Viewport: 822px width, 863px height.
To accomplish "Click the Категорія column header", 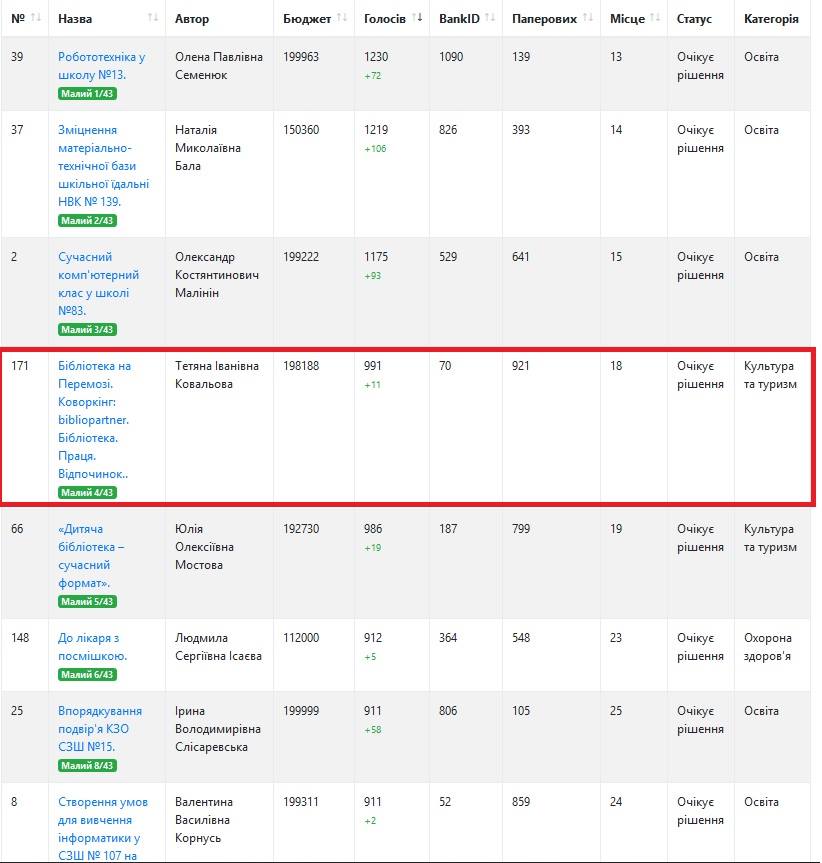I will pos(771,19).
